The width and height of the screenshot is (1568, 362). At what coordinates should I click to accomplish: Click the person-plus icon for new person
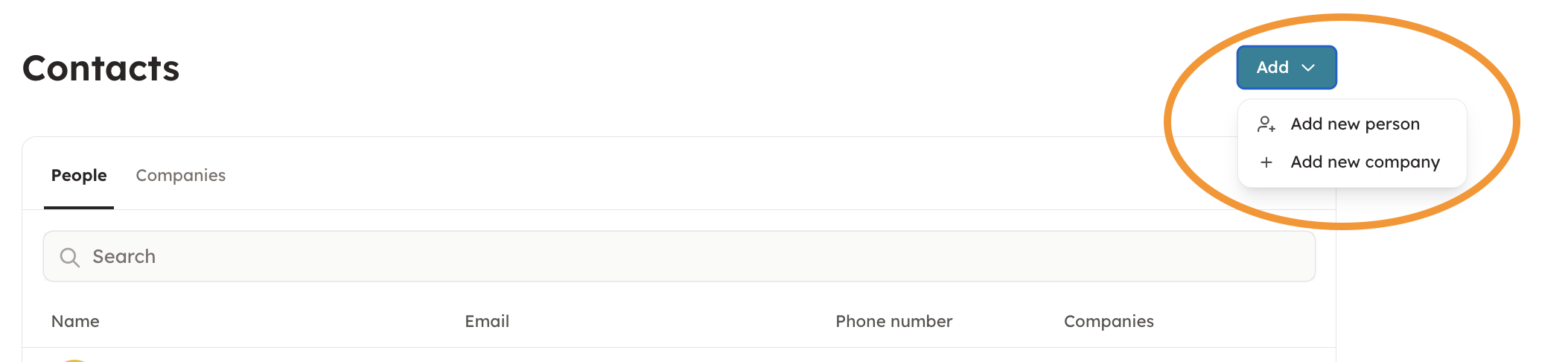(x=1266, y=124)
